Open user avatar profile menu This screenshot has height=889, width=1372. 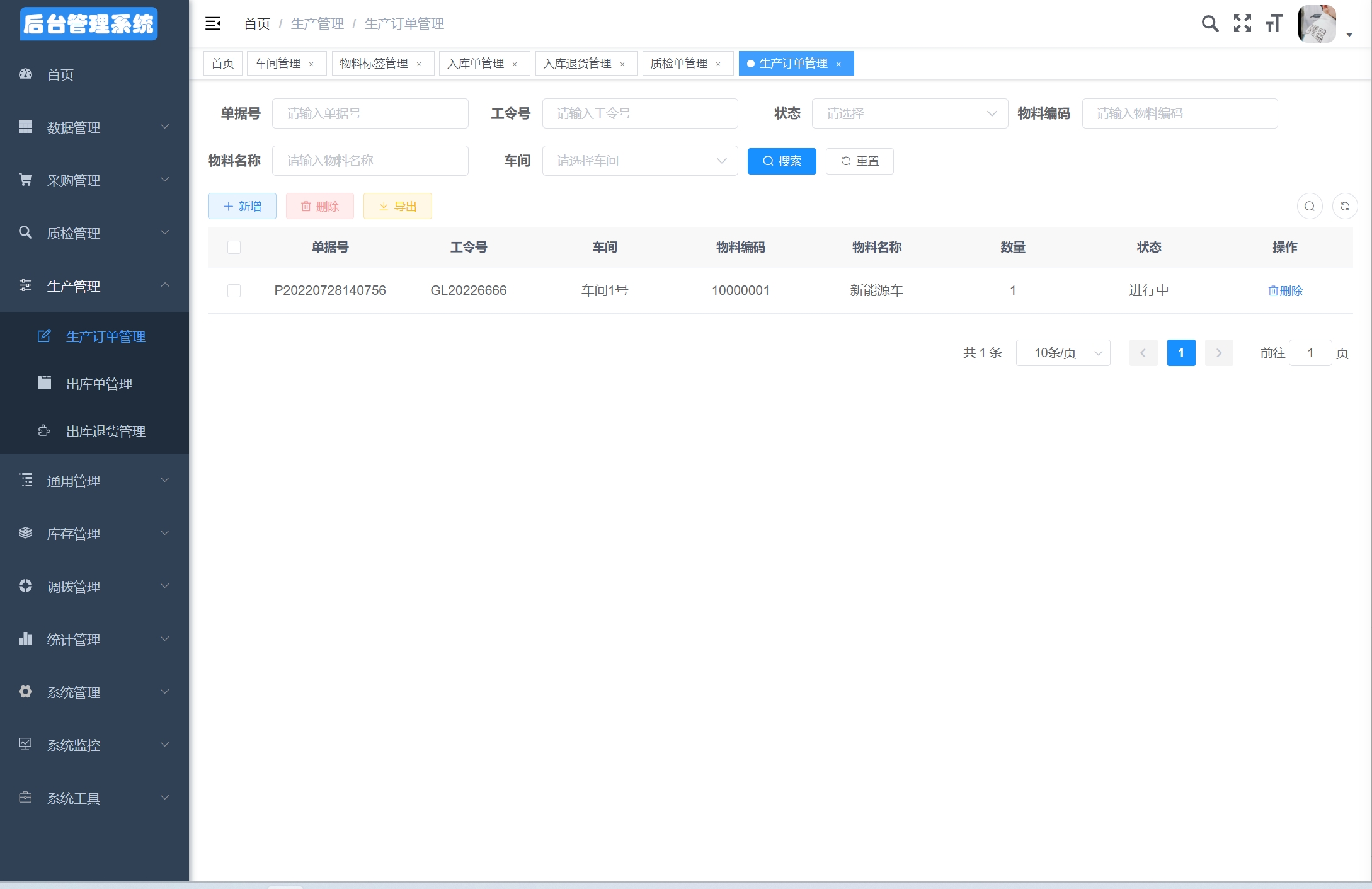(x=1318, y=24)
